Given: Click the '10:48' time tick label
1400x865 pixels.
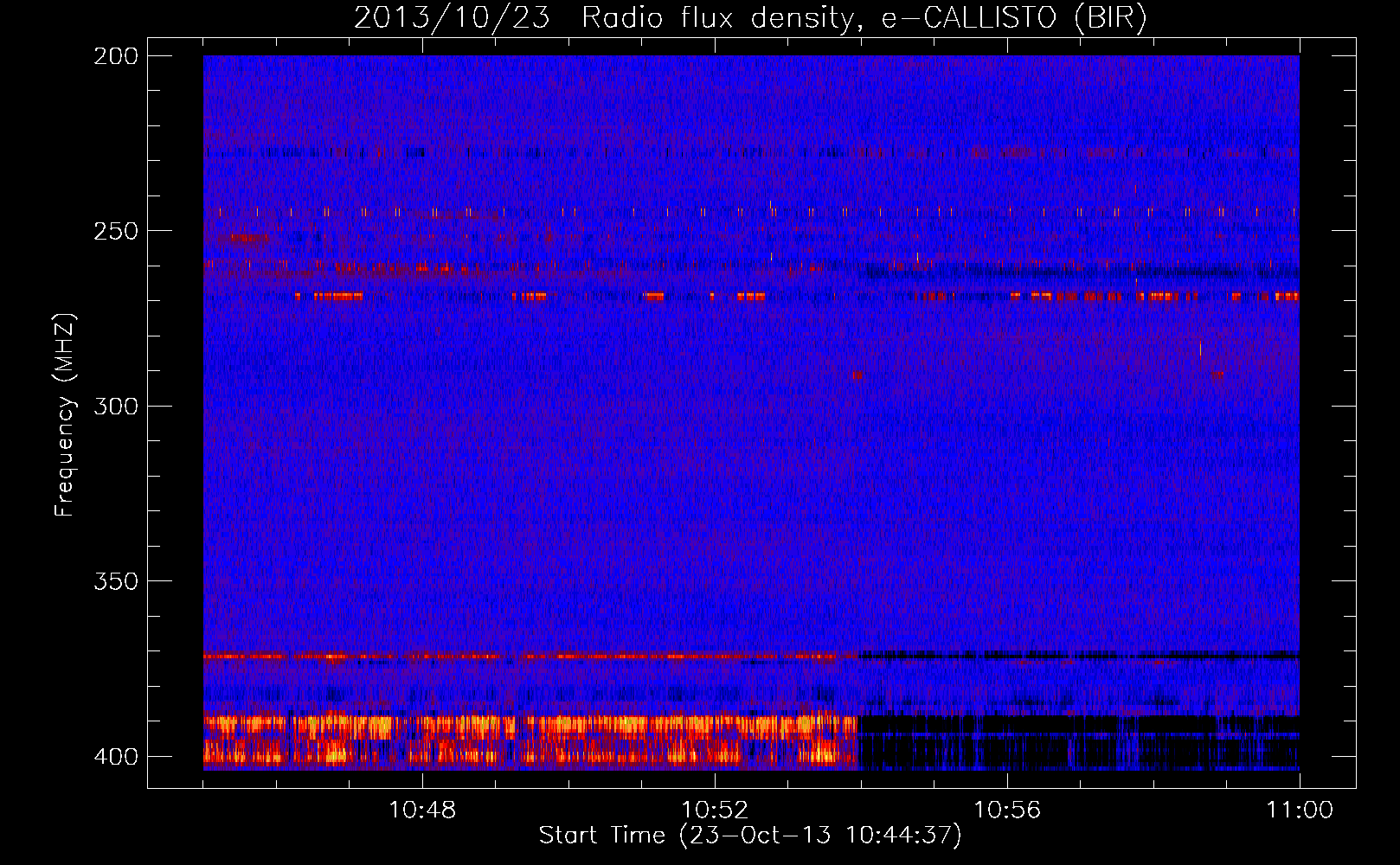Looking at the screenshot, I should (422, 811).
